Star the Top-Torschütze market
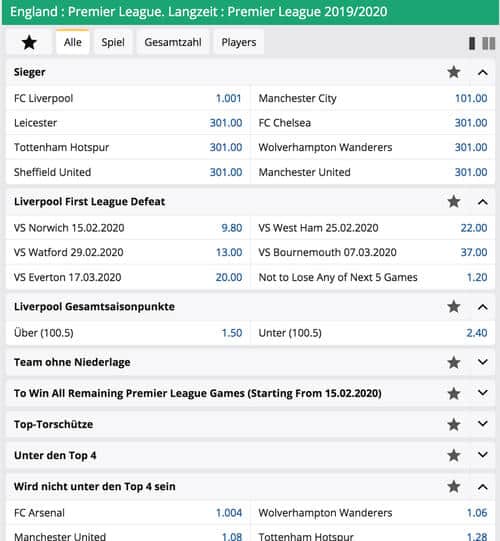Image resolution: width=500 pixels, height=541 pixels. point(454,424)
